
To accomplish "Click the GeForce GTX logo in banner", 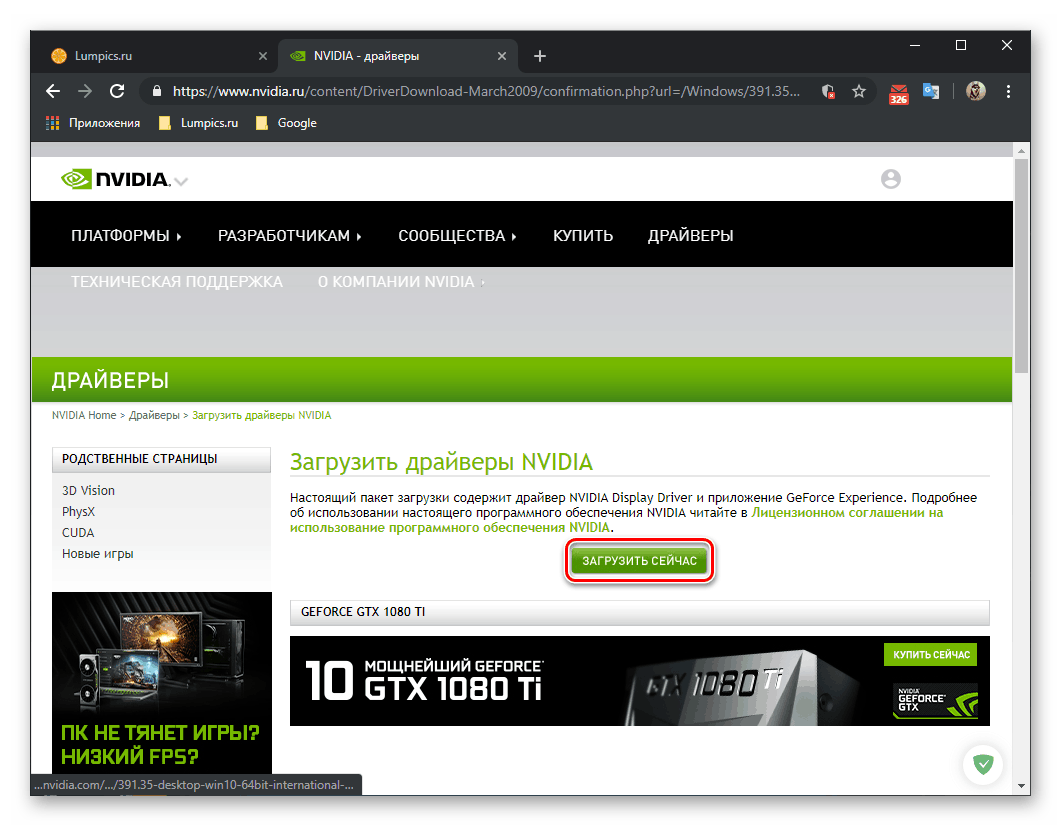I will [x=936, y=702].
